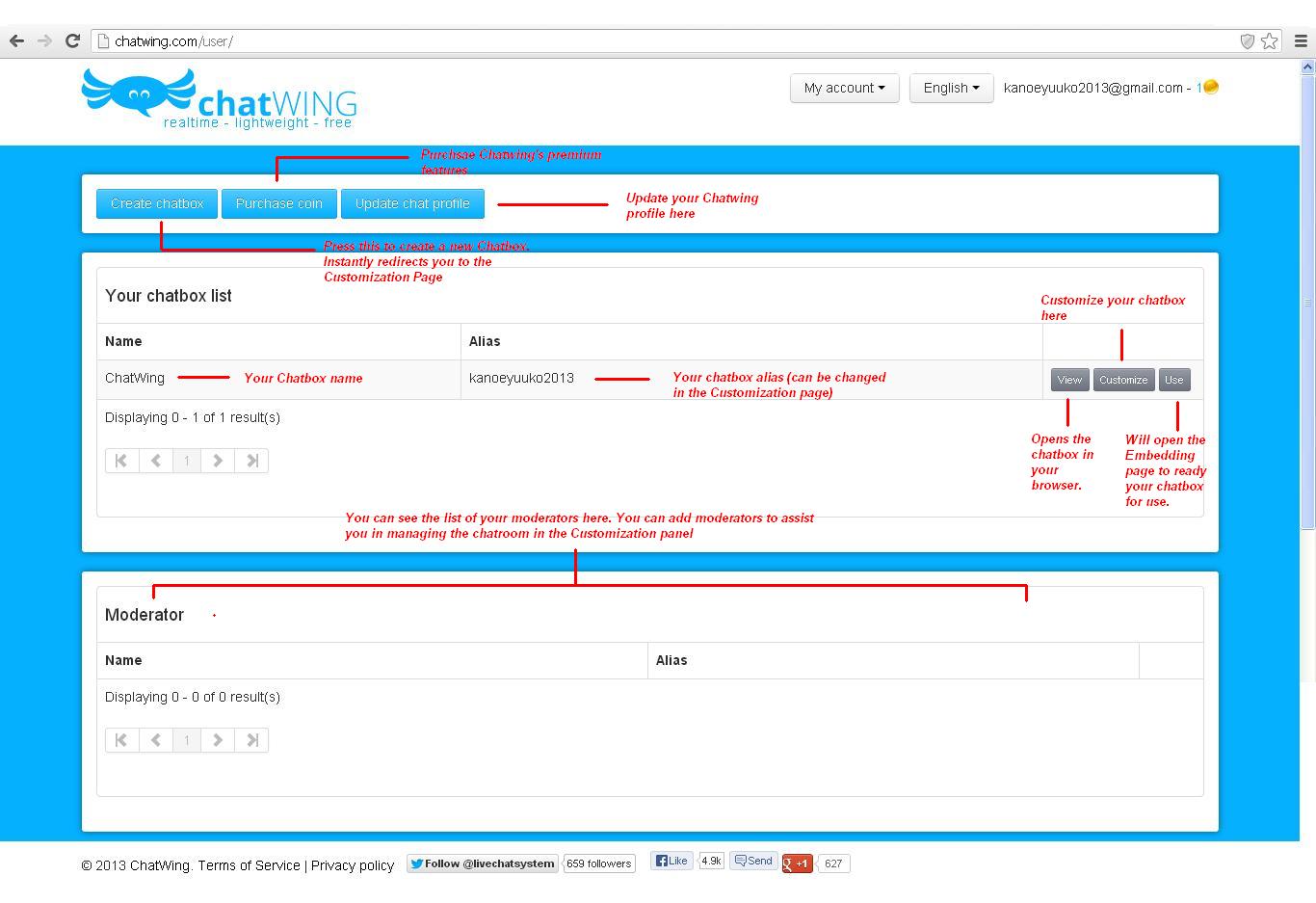
Task: View the ChatWing chatbox
Action: click(x=1069, y=380)
